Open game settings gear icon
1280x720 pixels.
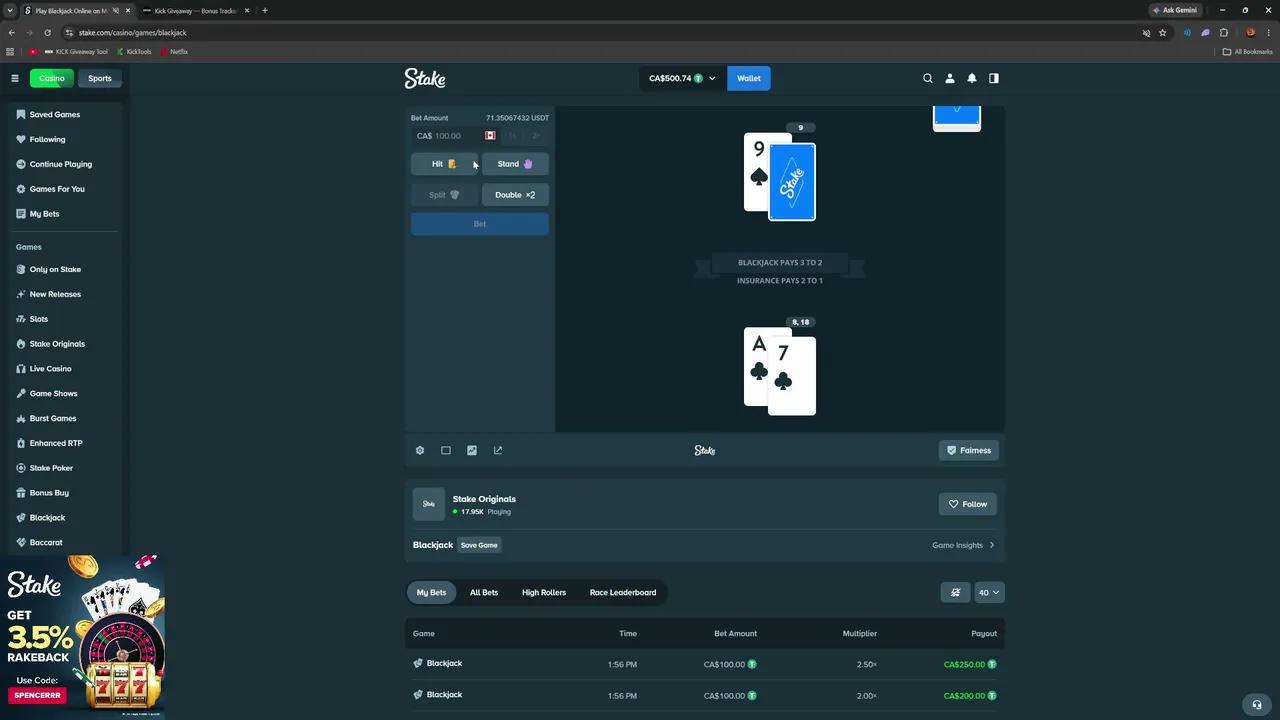[x=420, y=450]
